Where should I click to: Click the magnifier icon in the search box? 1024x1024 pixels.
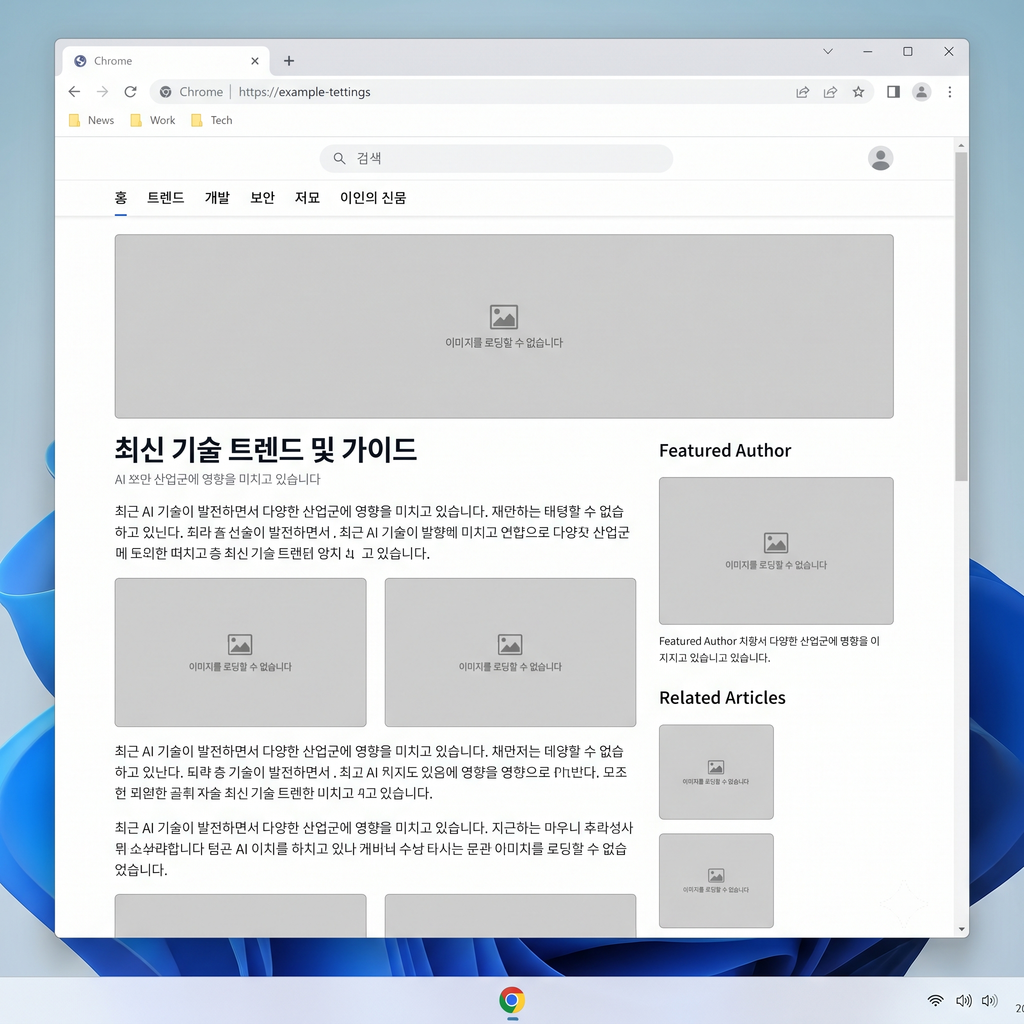[339, 159]
